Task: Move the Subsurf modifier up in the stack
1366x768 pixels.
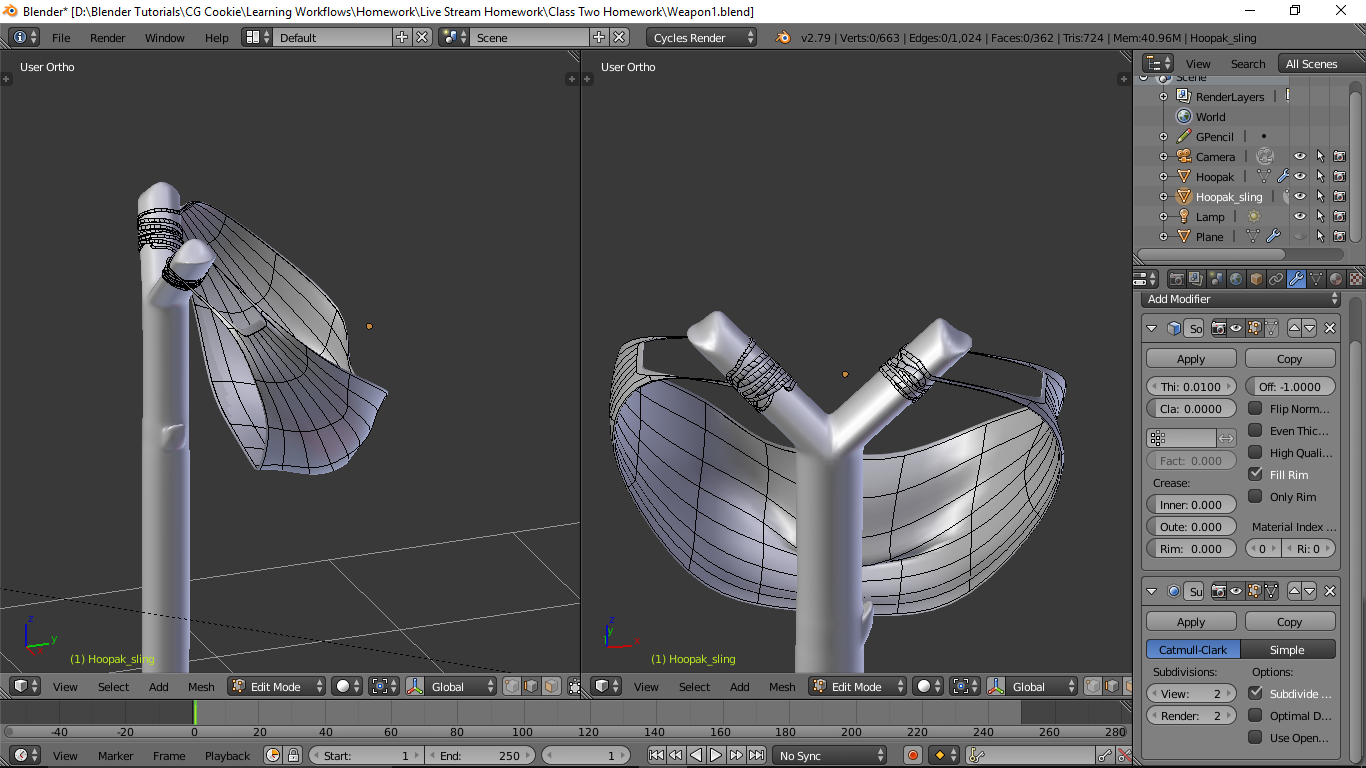Action: click(x=1295, y=592)
